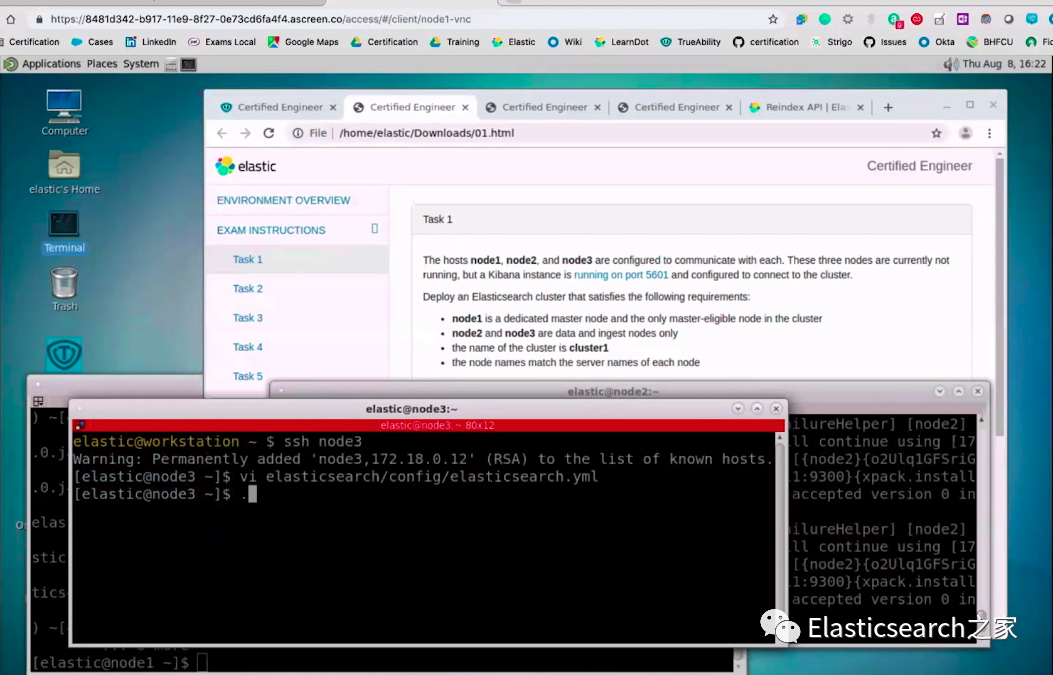Screen dimensions: 1053x675
Task: Click the elastic logo on the page
Action: (x=246, y=166)
